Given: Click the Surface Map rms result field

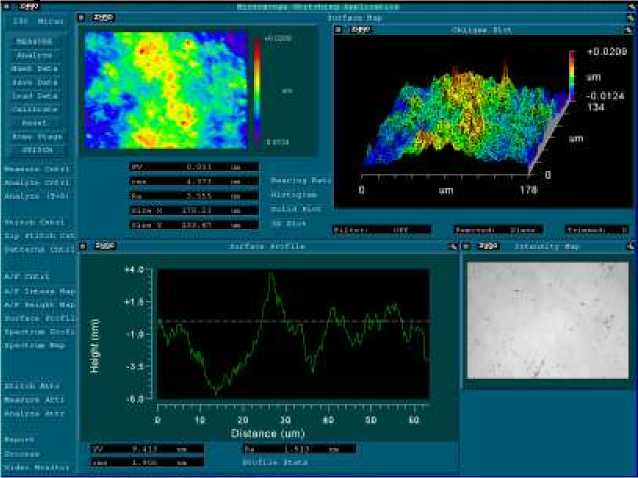Looking at the screenshot, I should click(194, 181).
